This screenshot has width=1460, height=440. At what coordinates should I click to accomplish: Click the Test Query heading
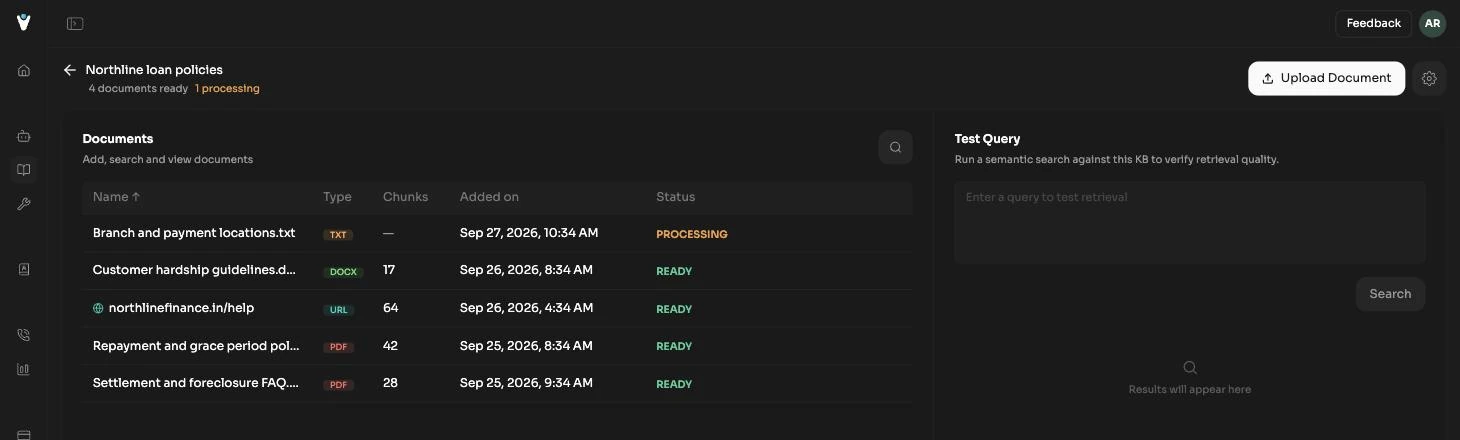[987, 139]
